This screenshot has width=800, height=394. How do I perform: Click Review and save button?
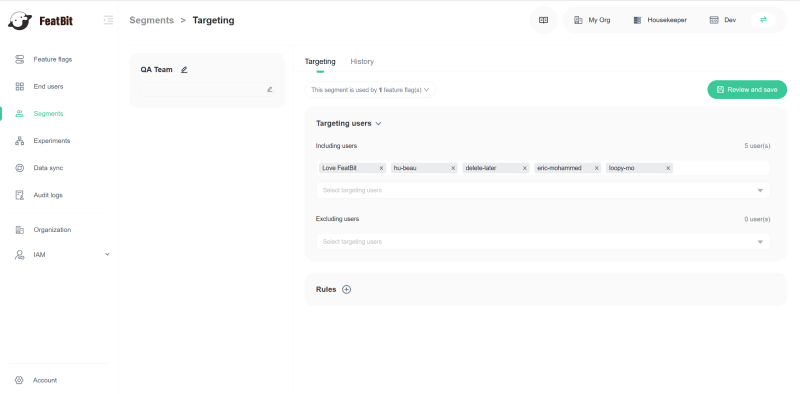point(747,89)
